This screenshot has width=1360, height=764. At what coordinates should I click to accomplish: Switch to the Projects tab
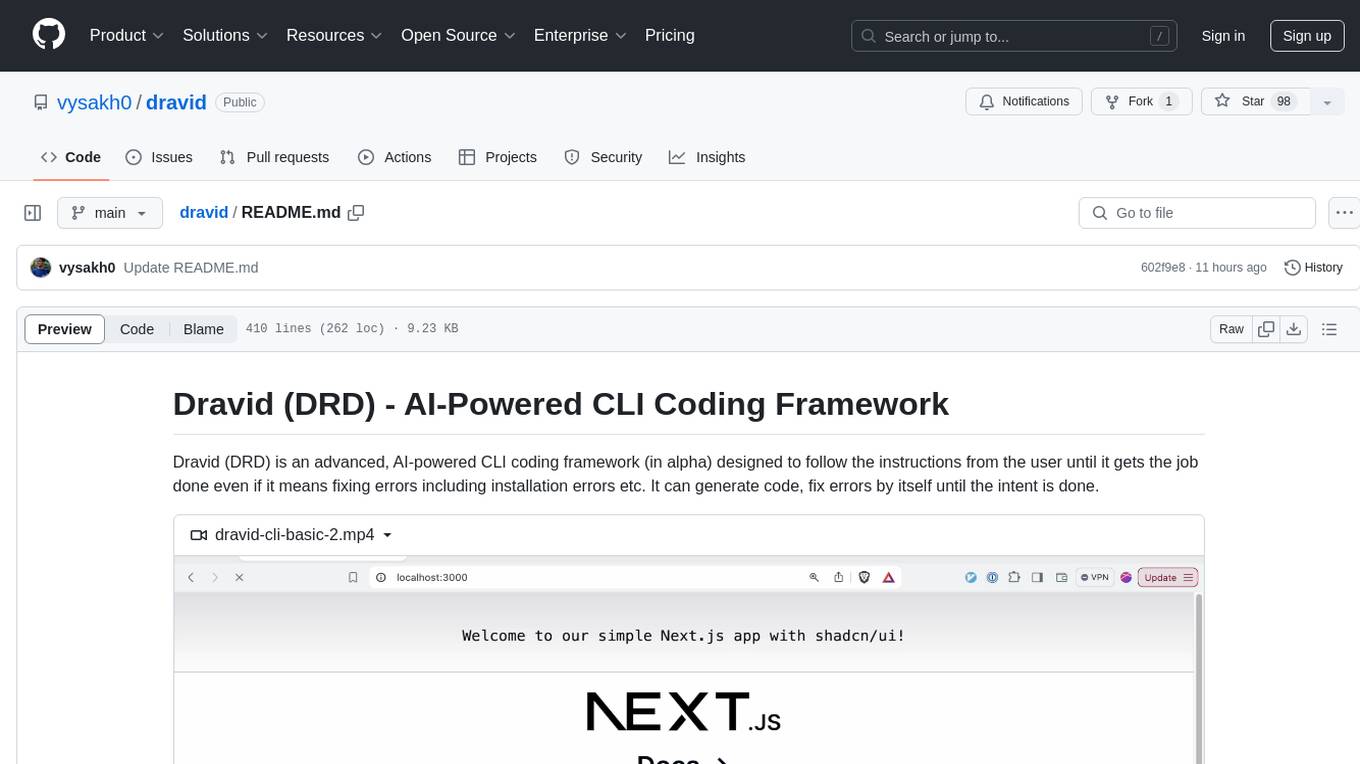point(497,157)
